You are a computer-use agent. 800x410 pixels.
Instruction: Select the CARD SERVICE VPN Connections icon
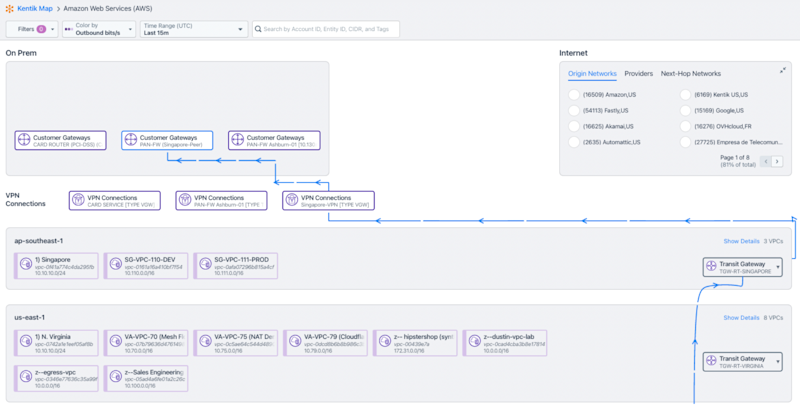point(78,200)
